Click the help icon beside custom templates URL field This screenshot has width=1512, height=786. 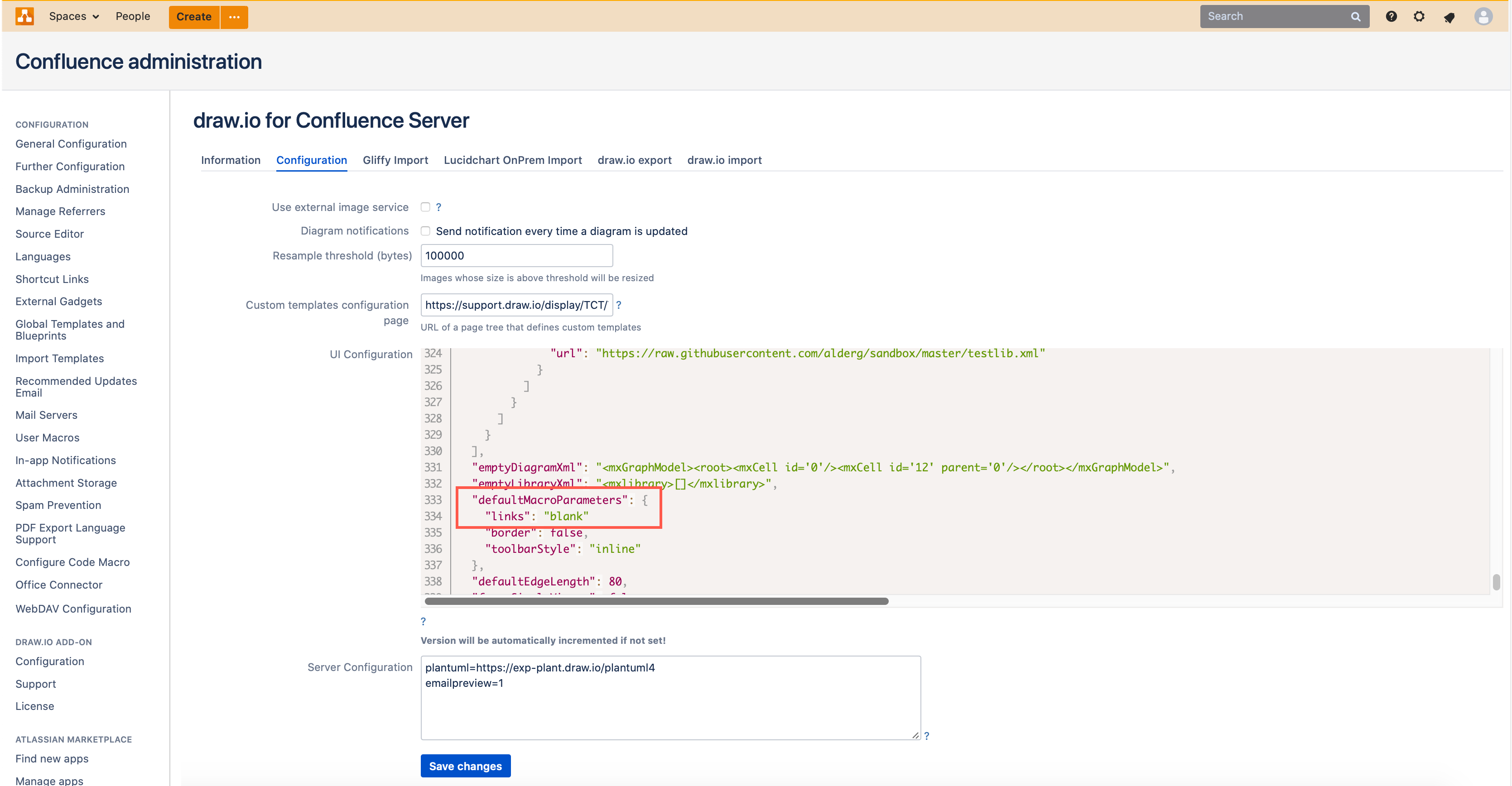620,304
